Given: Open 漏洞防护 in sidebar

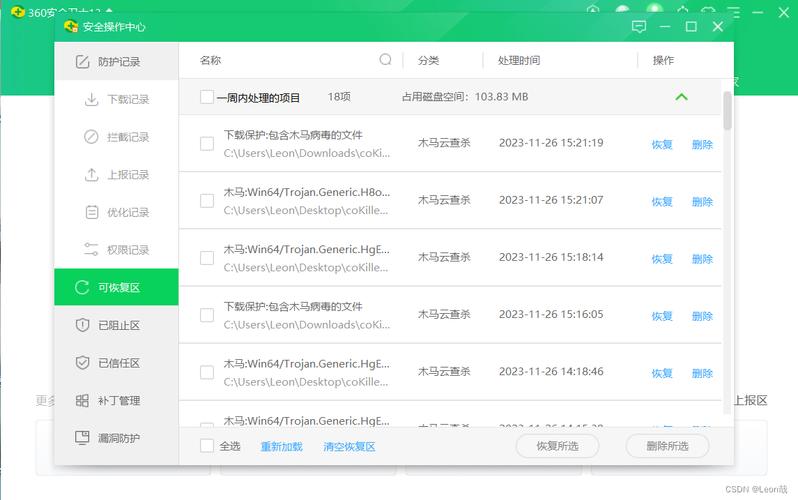Looking at the screenshot, I should tap(116, 438).
